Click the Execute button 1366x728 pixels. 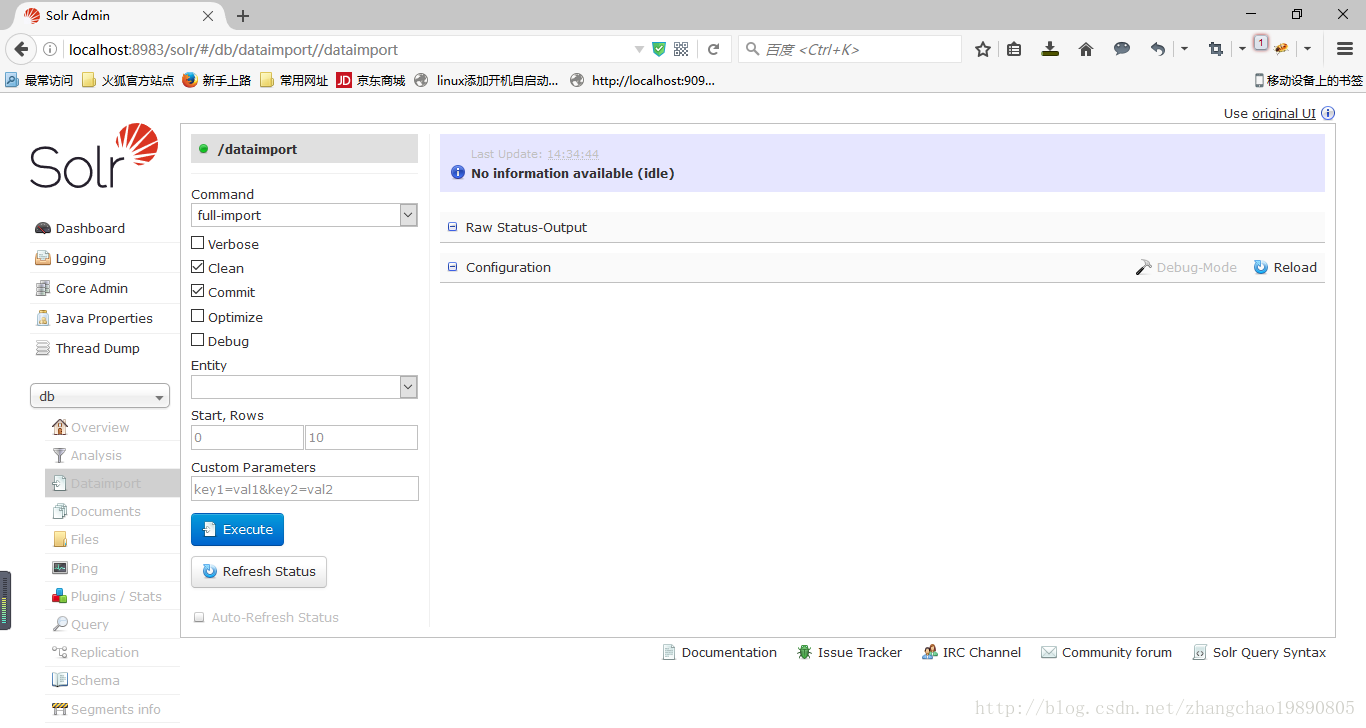pos(237,529)
